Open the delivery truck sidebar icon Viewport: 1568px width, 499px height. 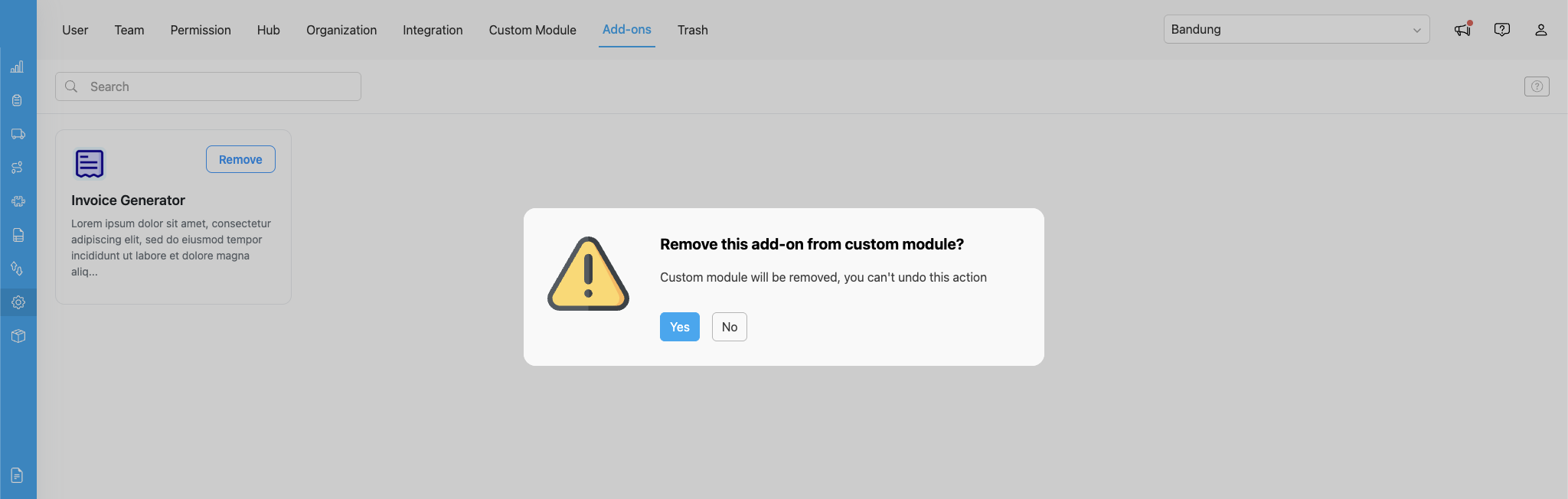(x=18, y=134)
